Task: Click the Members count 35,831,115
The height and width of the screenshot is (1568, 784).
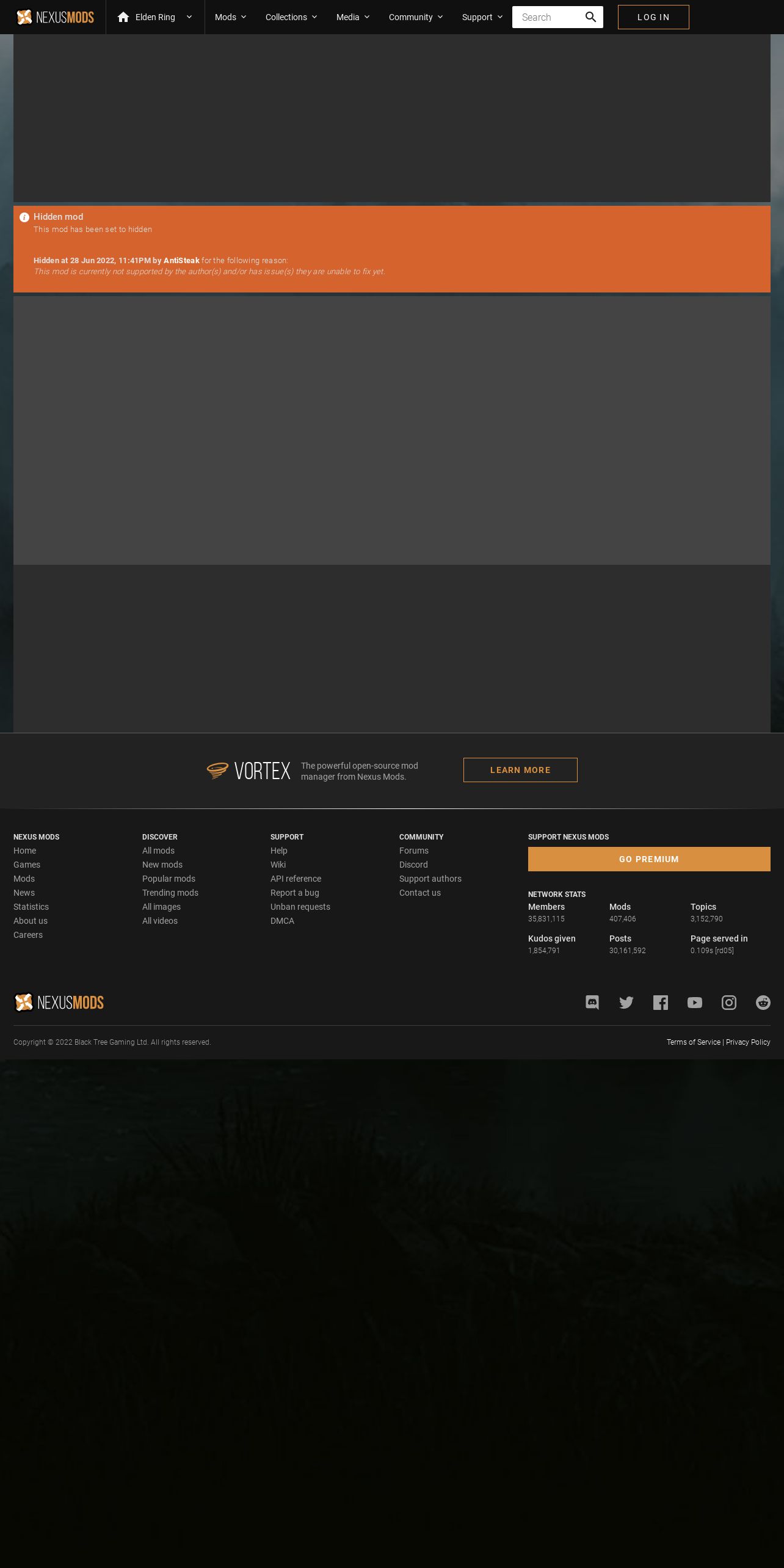Action: [546, 919]
